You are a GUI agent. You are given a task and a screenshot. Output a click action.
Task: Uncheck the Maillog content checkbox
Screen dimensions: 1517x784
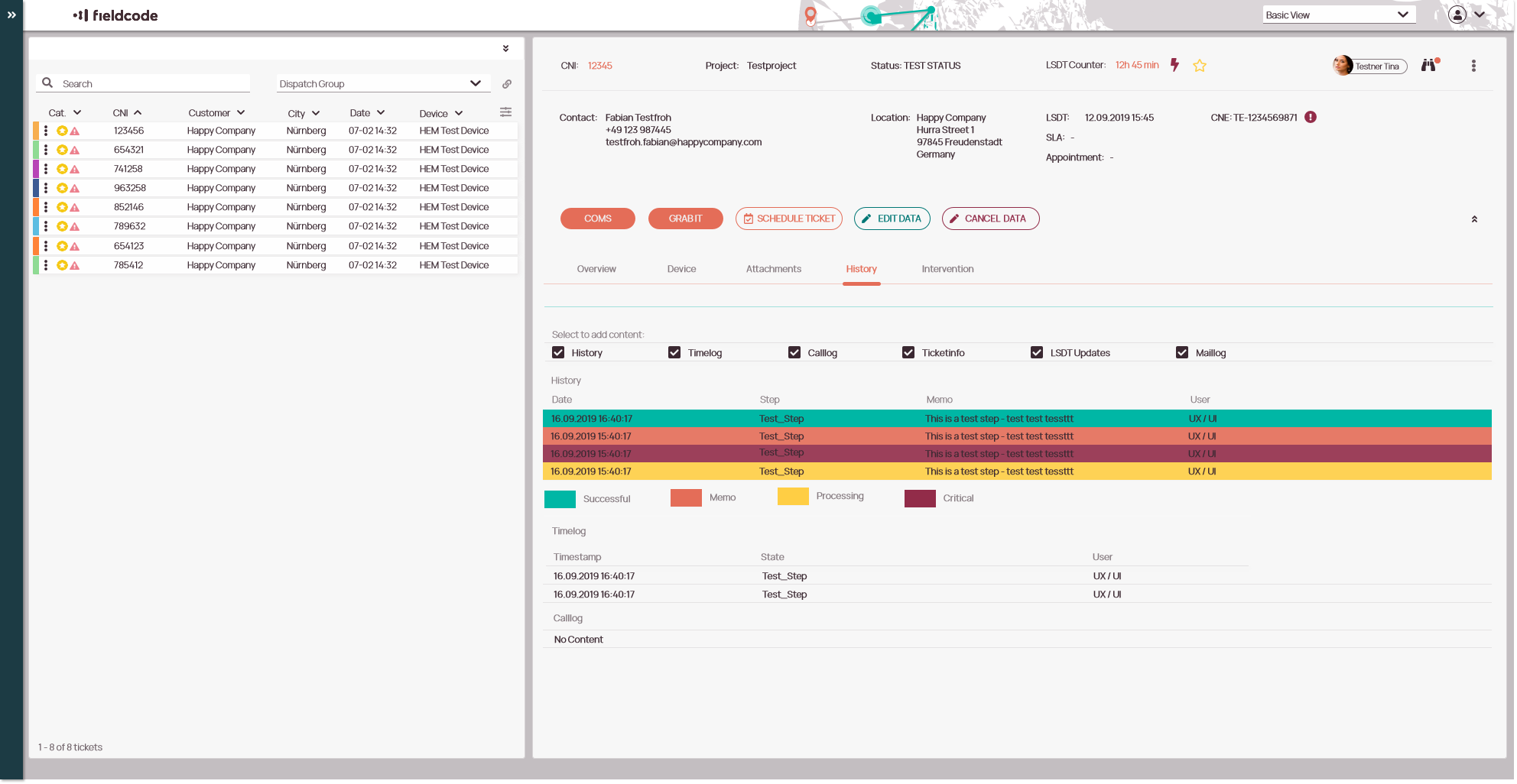pos(1182,352)
